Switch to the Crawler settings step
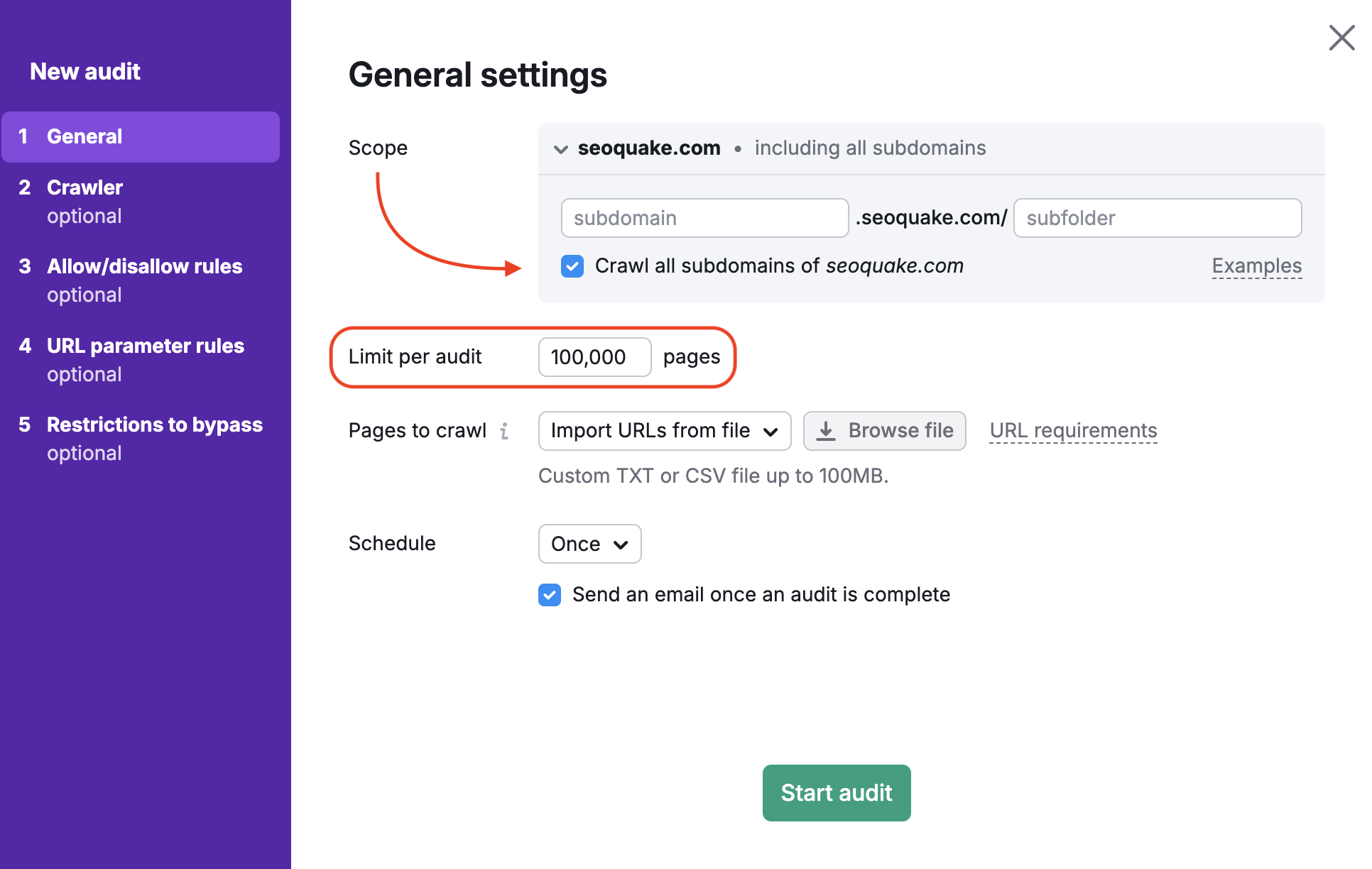 click(84, 187)
